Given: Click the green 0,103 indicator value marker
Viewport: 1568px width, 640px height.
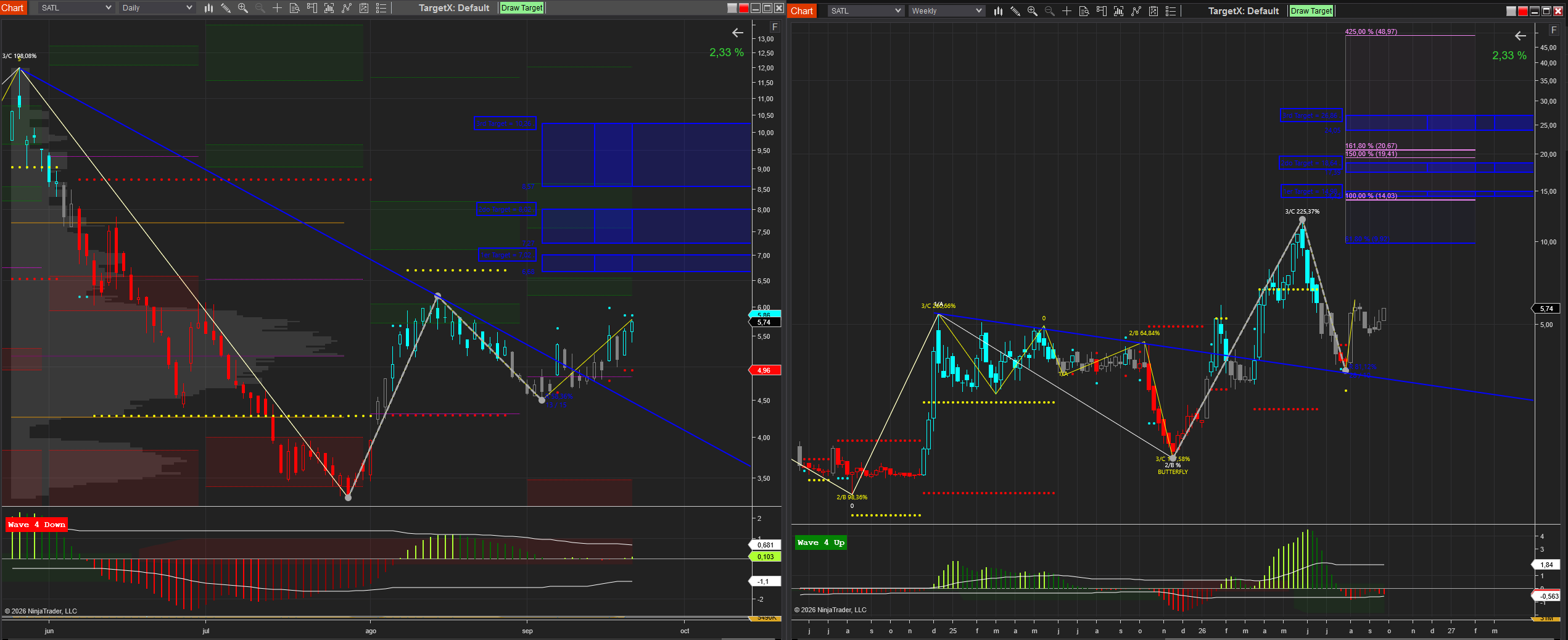Looking at the screenshot, I should coord(765,557).
